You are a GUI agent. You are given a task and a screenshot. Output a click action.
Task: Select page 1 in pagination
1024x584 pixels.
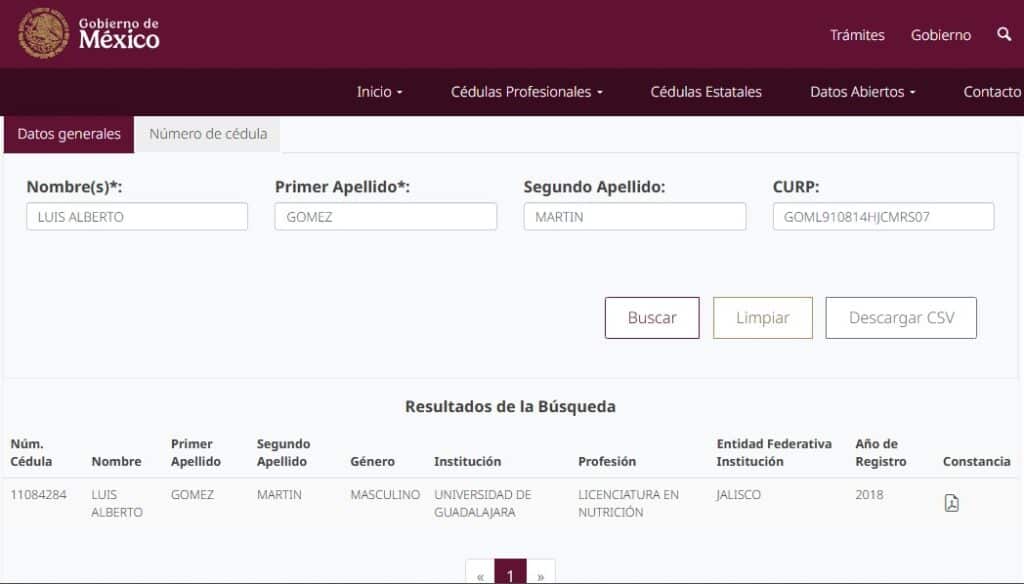click(510, 575)
